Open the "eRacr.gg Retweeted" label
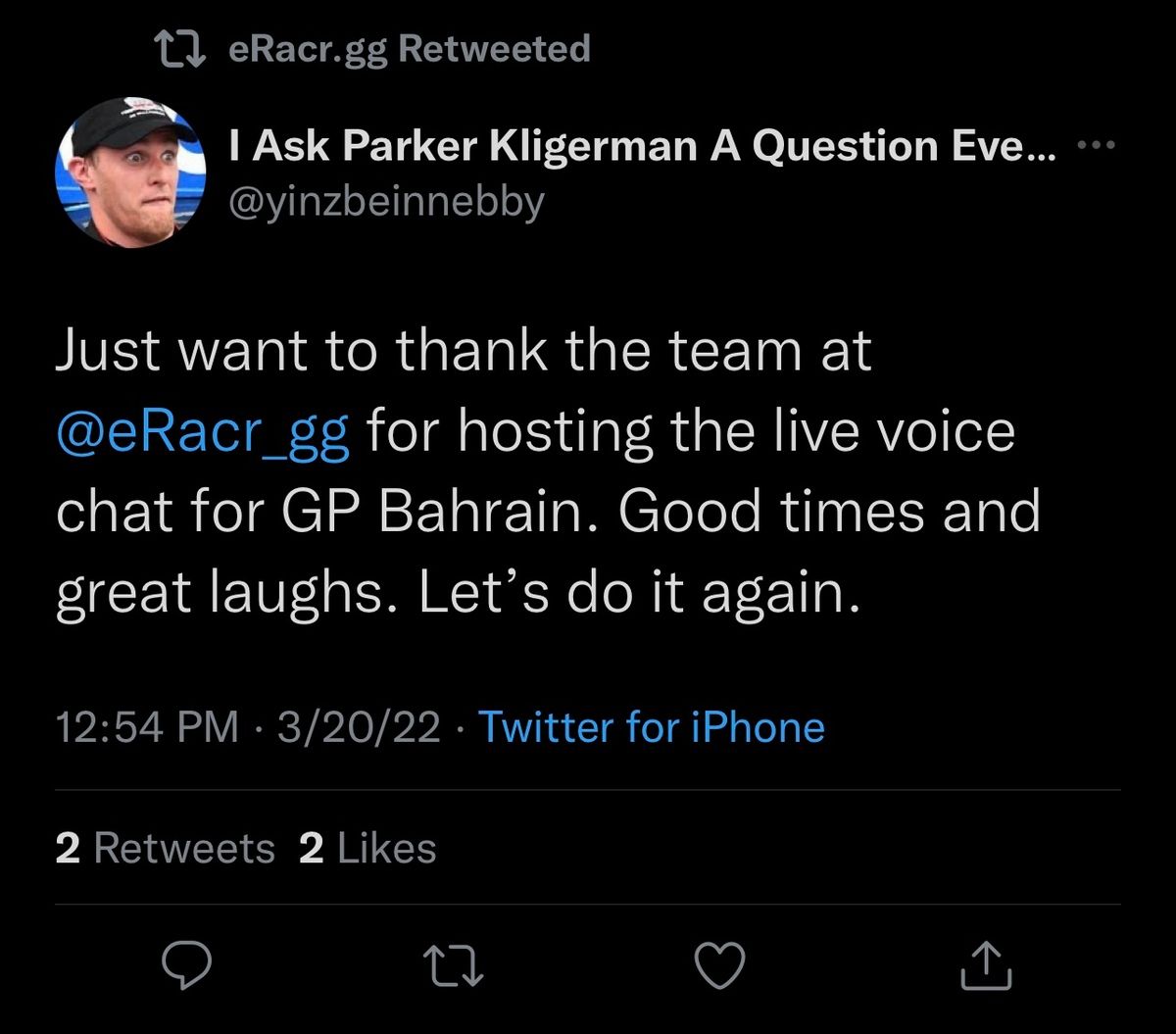1176x1034 pixels. pyautogui.click(x=409, y=49)
